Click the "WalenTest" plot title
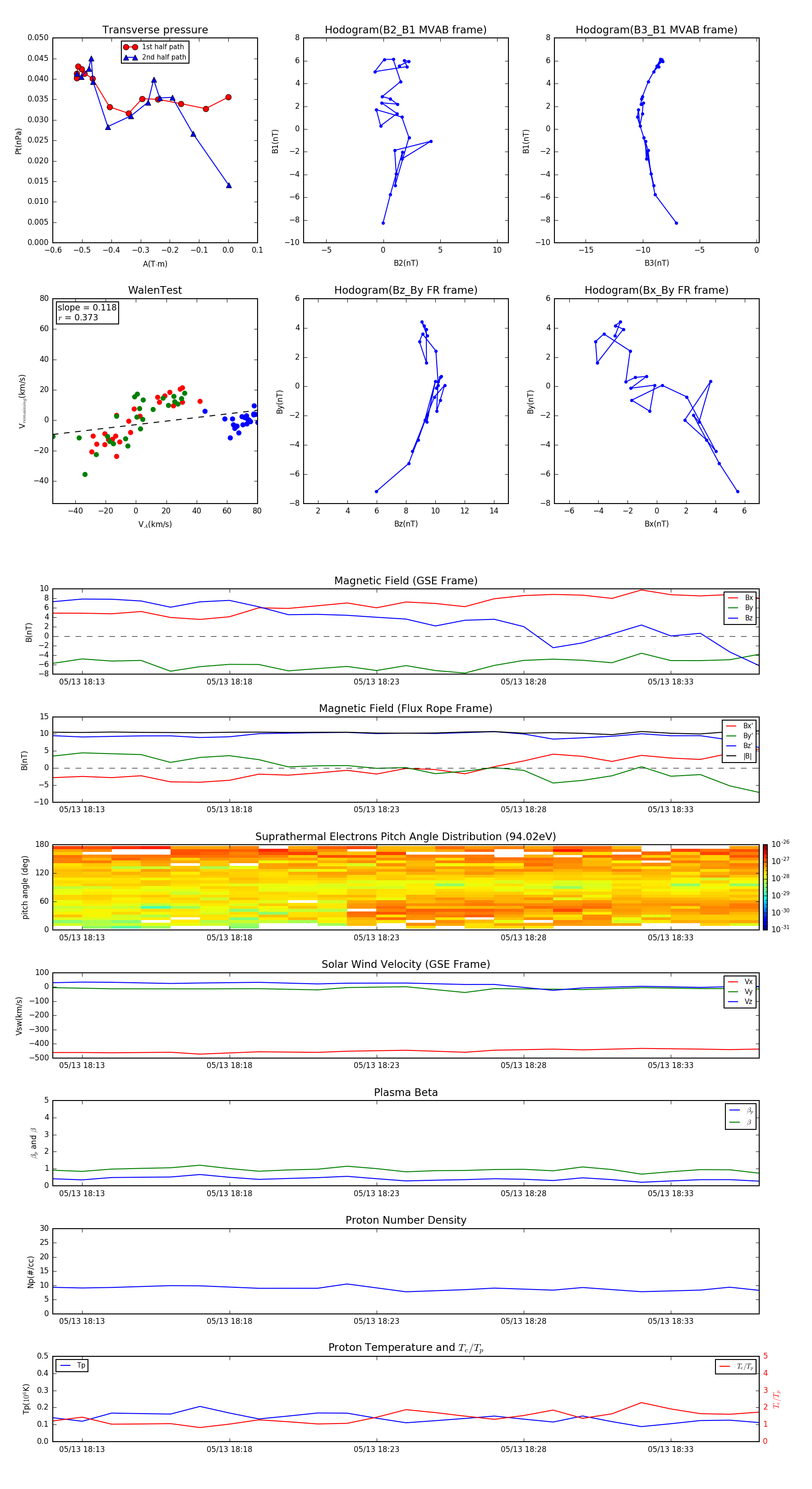This screenshot has width=812, height=1489. point(155,290)
